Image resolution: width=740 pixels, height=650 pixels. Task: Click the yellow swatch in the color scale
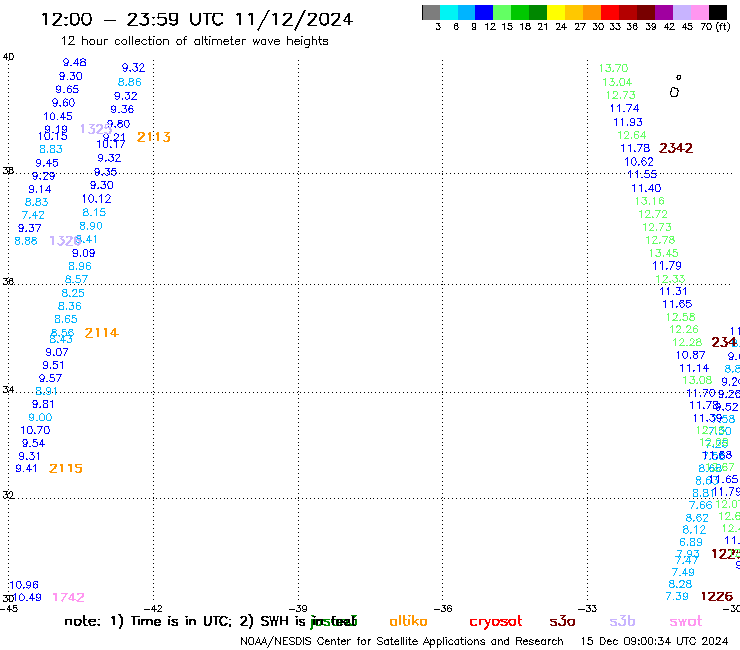(556, 12)
